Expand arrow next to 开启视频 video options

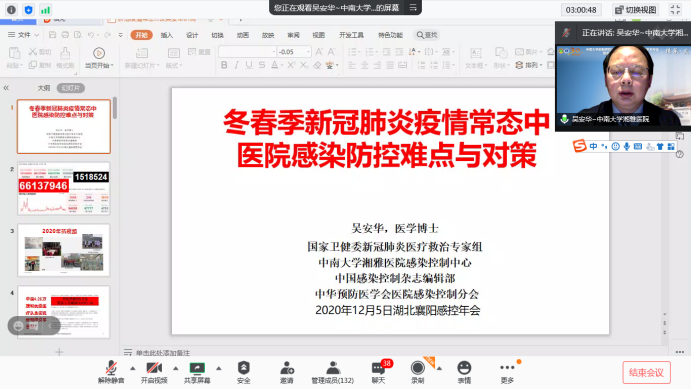tap(176, 368)
